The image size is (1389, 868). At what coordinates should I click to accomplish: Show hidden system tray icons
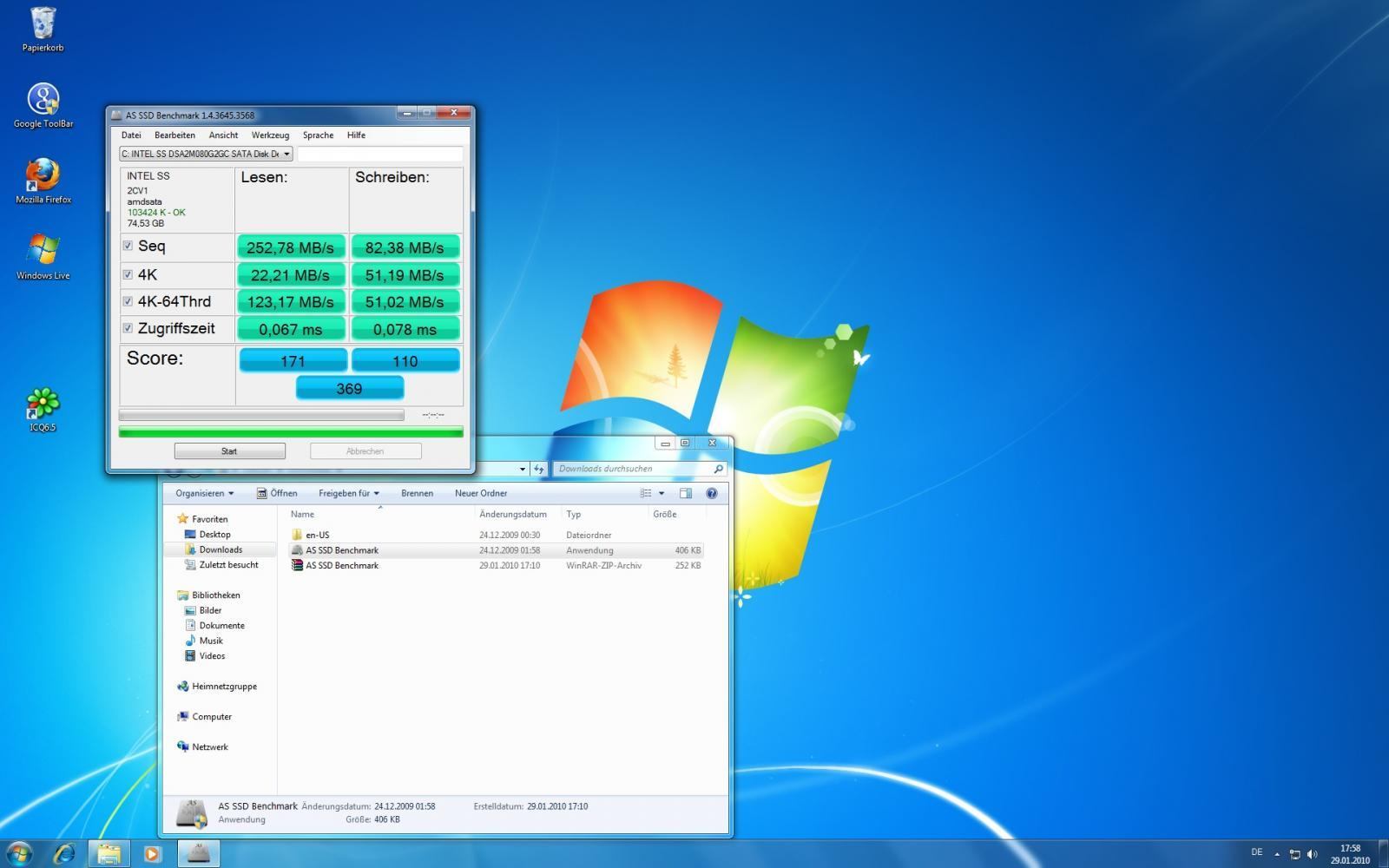click(1277, 854)
